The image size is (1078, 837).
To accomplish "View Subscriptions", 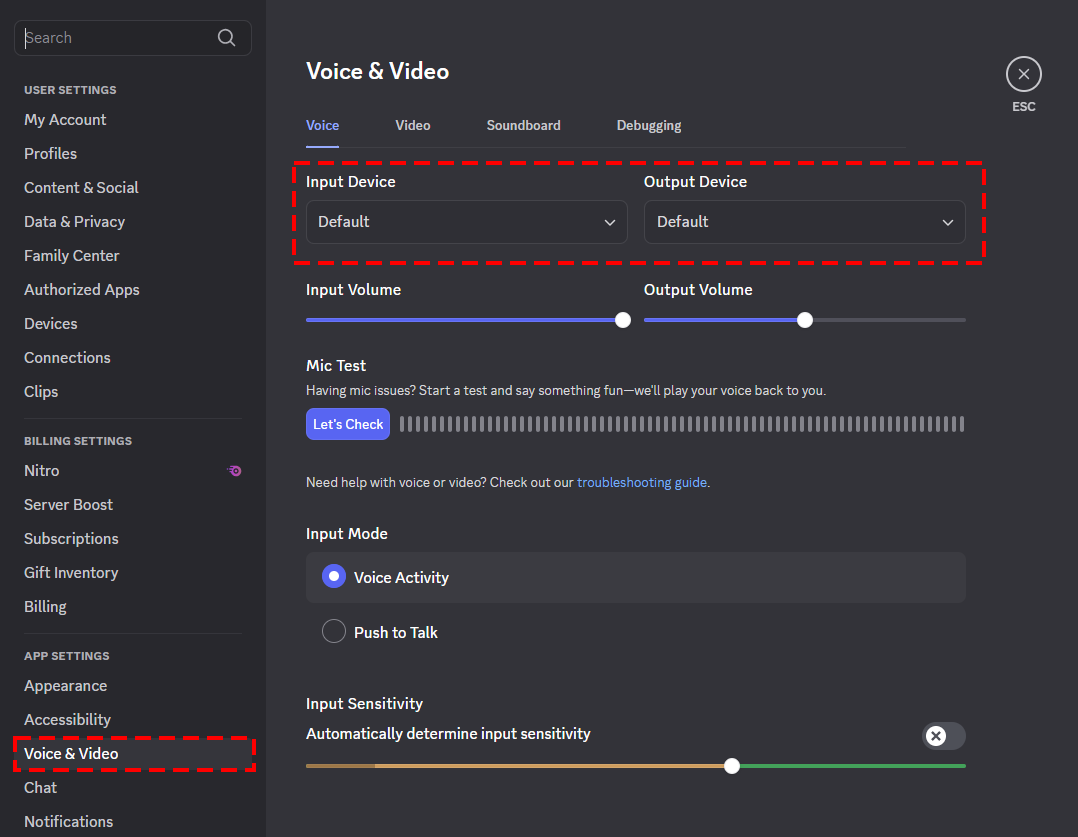I will (71, 539).
